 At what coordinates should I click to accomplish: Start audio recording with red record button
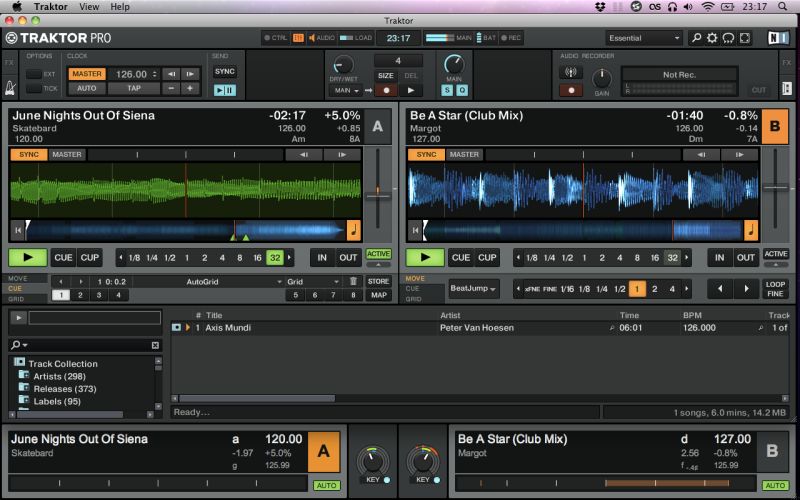[570, 90]
